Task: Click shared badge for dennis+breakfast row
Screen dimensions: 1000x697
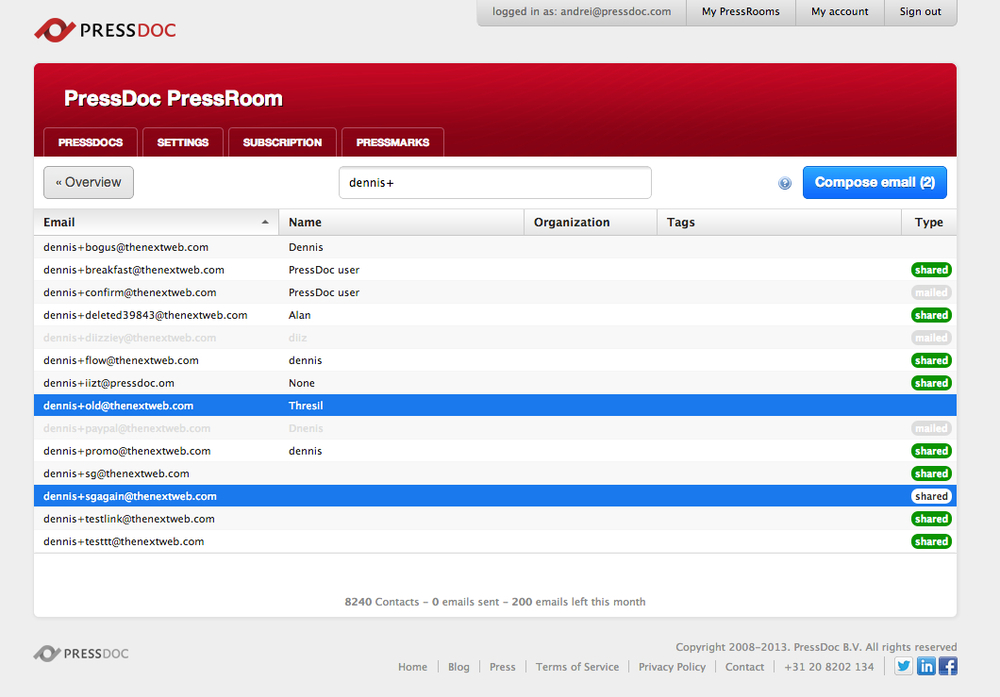Action: (x=930, y=270)
